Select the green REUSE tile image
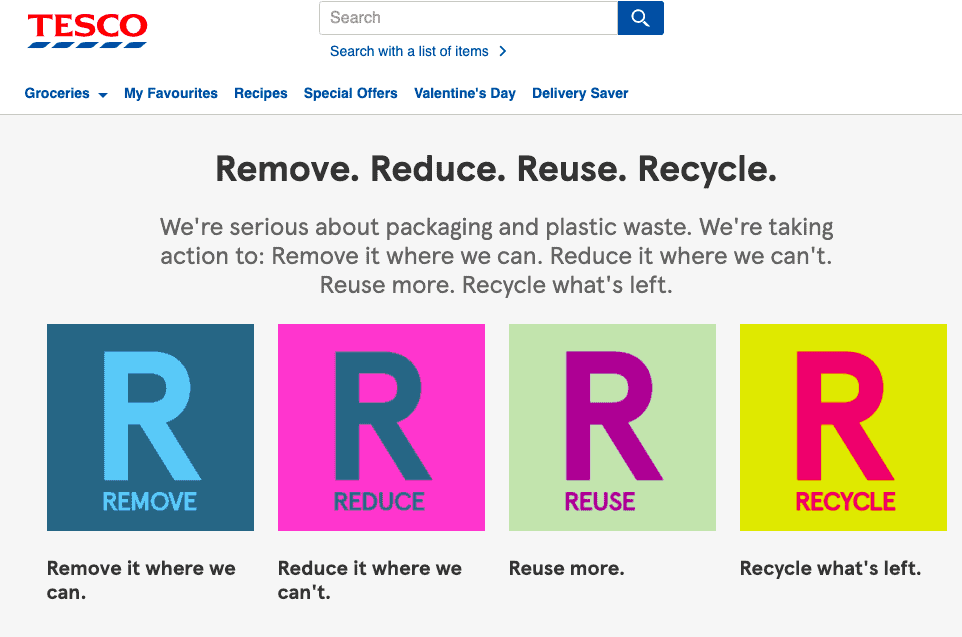The height and width of the screenshot is (637, 962). (612, 427)
